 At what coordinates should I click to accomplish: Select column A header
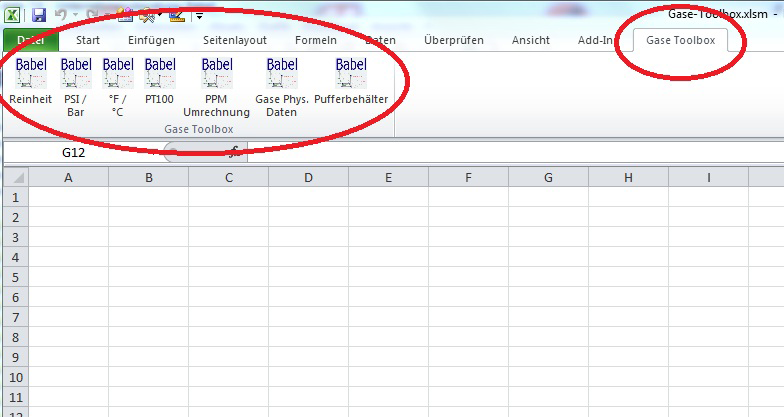(x=68, y=178)
